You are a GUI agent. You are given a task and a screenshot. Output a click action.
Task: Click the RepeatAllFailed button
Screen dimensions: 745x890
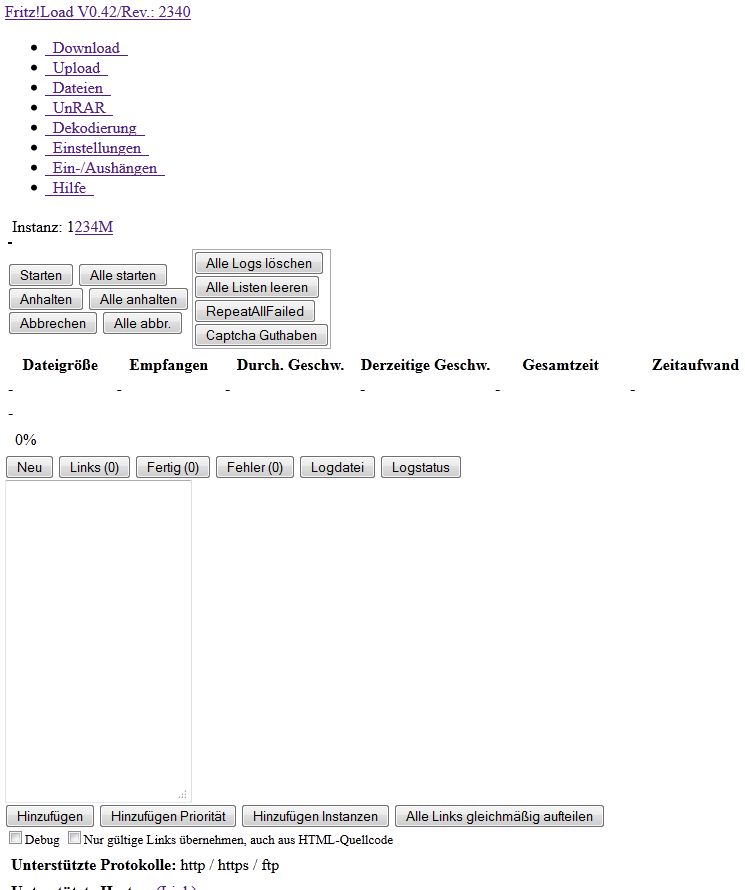tap(255, 312)
